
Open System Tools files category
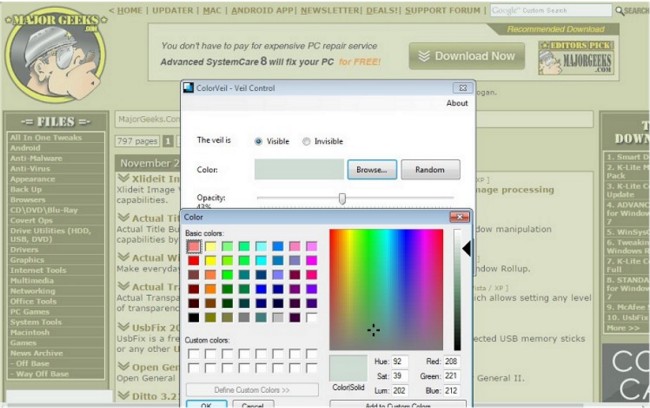click(x=36, y=322)
